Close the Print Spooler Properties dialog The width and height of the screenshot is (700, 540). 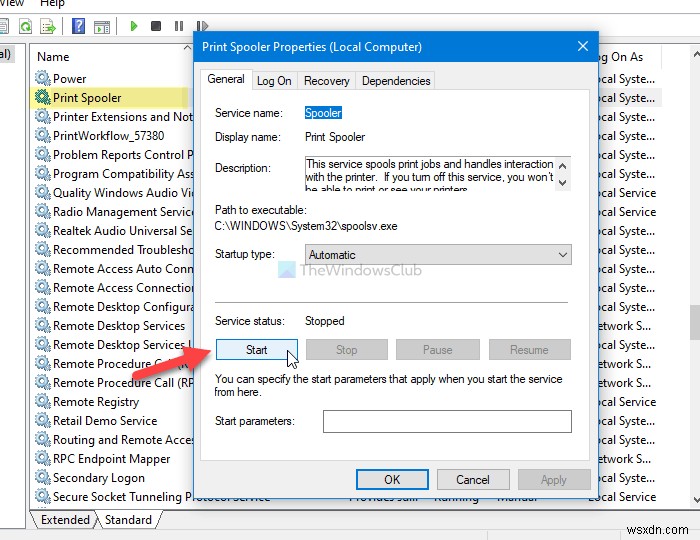tap(582, 46)
